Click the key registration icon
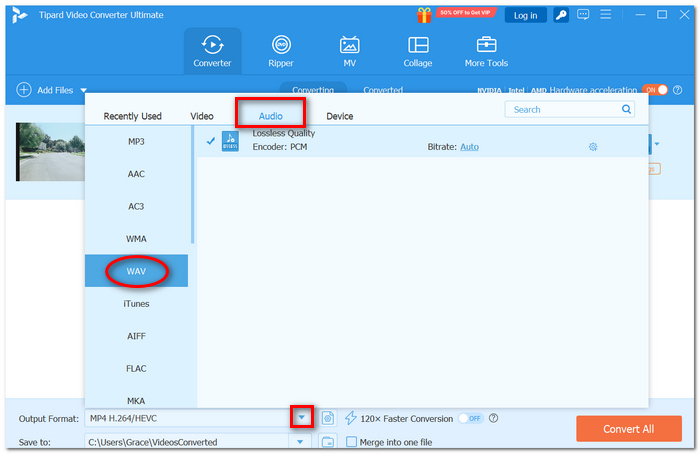 pyautogui.click(x=561, y=15)
